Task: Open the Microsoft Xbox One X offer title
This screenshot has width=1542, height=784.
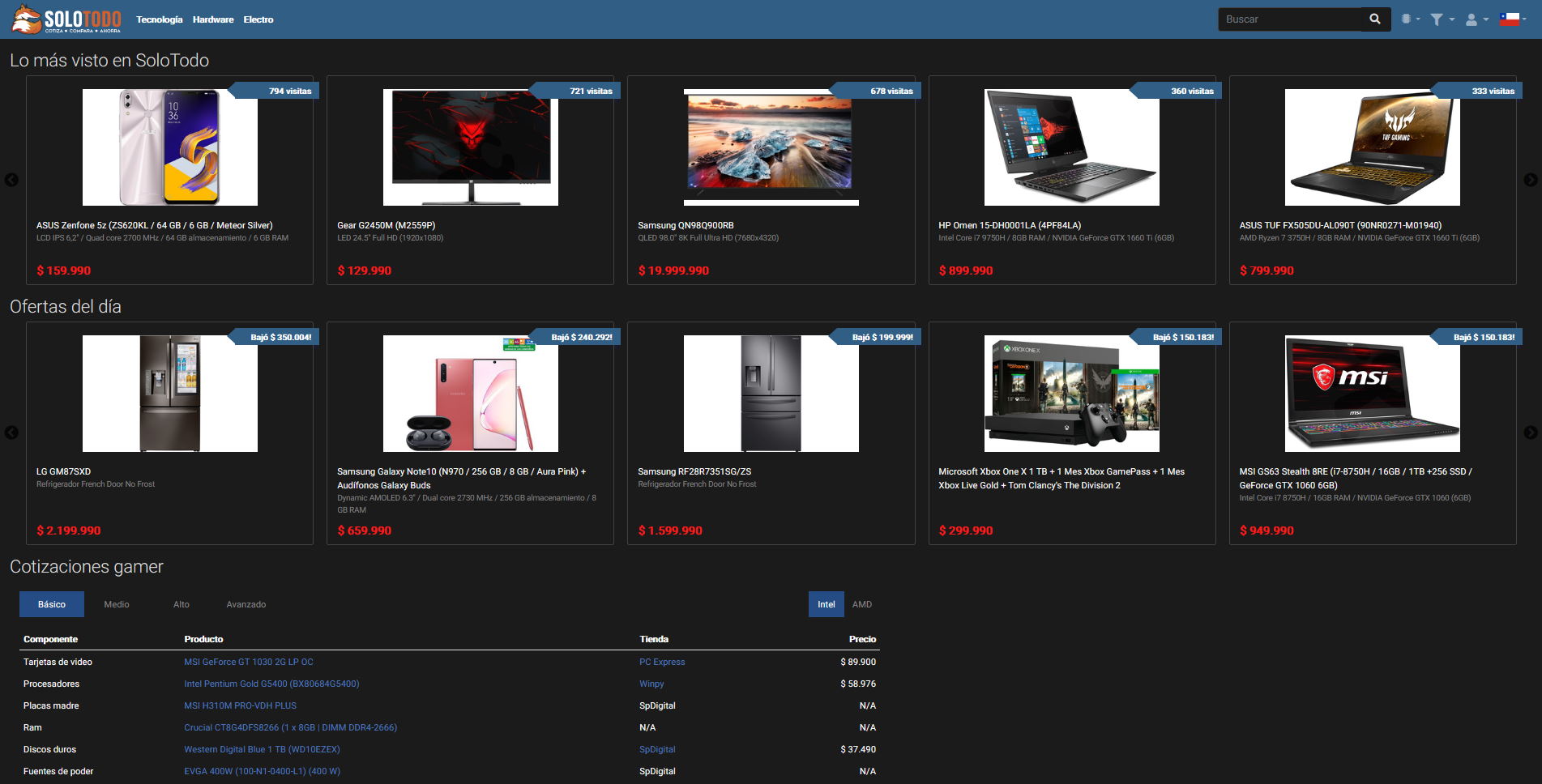Action: point(1061,478)
